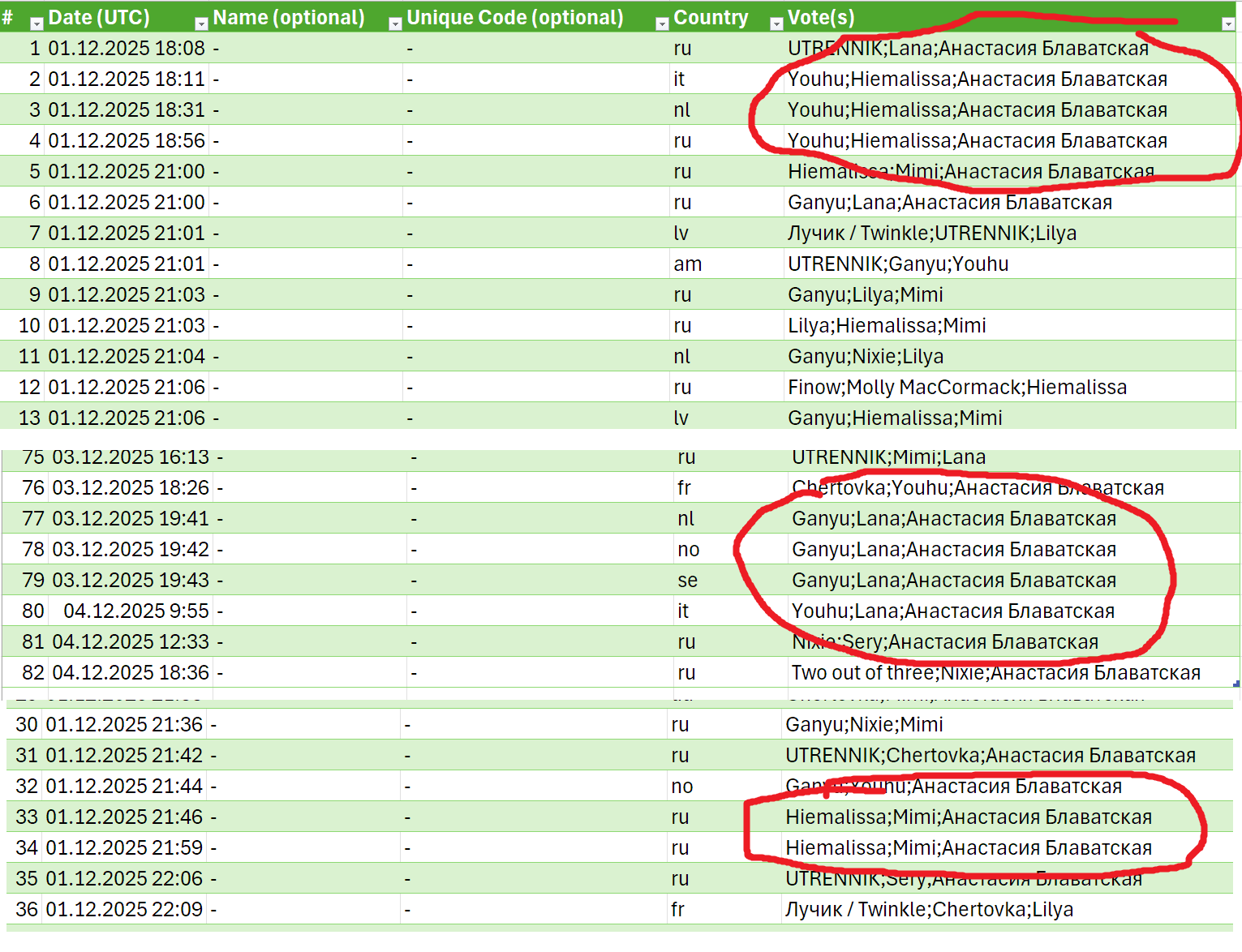
Task: Open the Vote(s) column filter dropdown
Action: point(1227,24)
